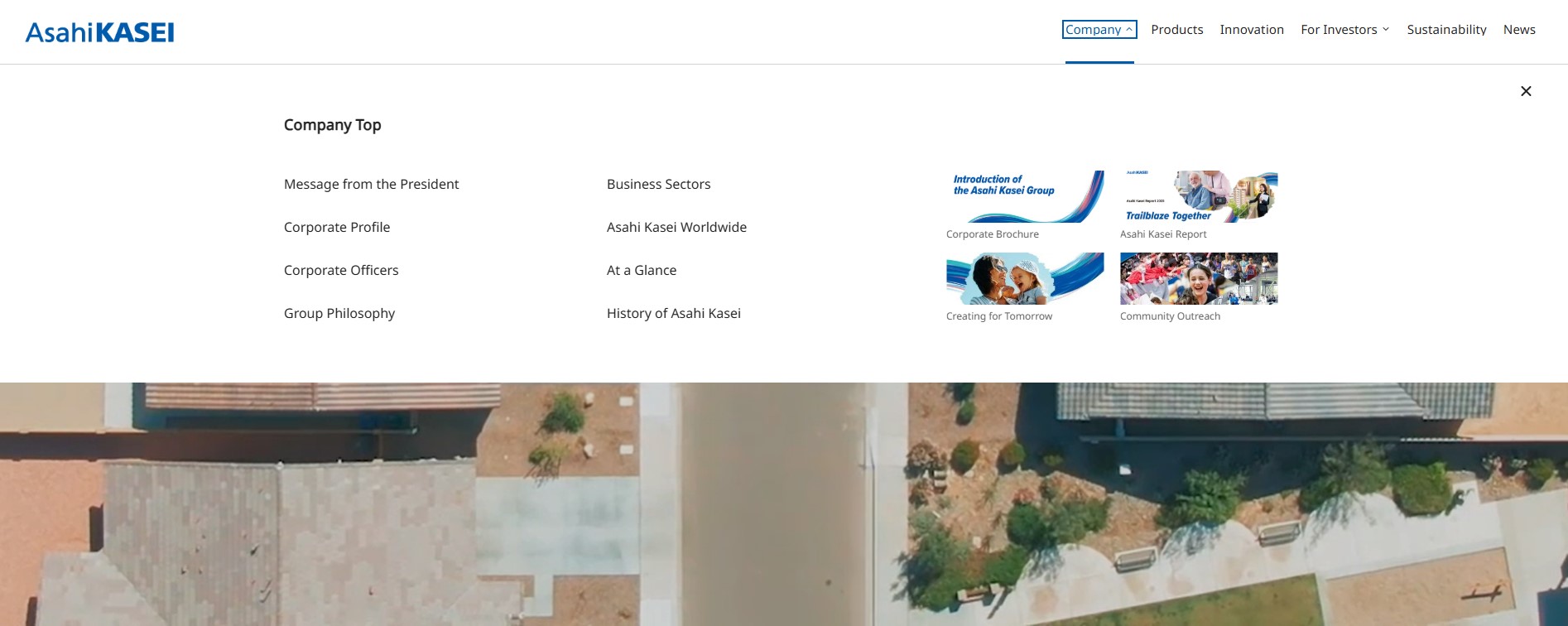The image size is (1568, 626).
Task: Click the Creating for Tomorrow caption
Action: pos(999,316)
